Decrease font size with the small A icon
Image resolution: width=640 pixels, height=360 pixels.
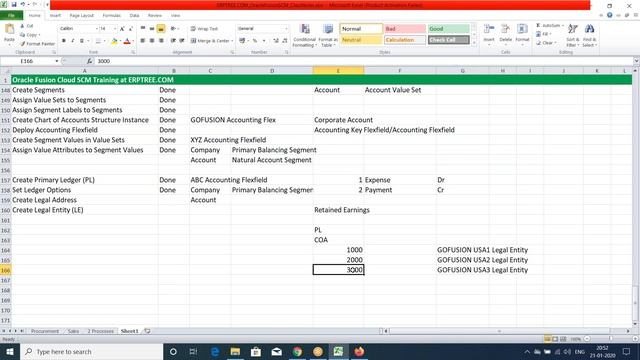click(131, 29)
